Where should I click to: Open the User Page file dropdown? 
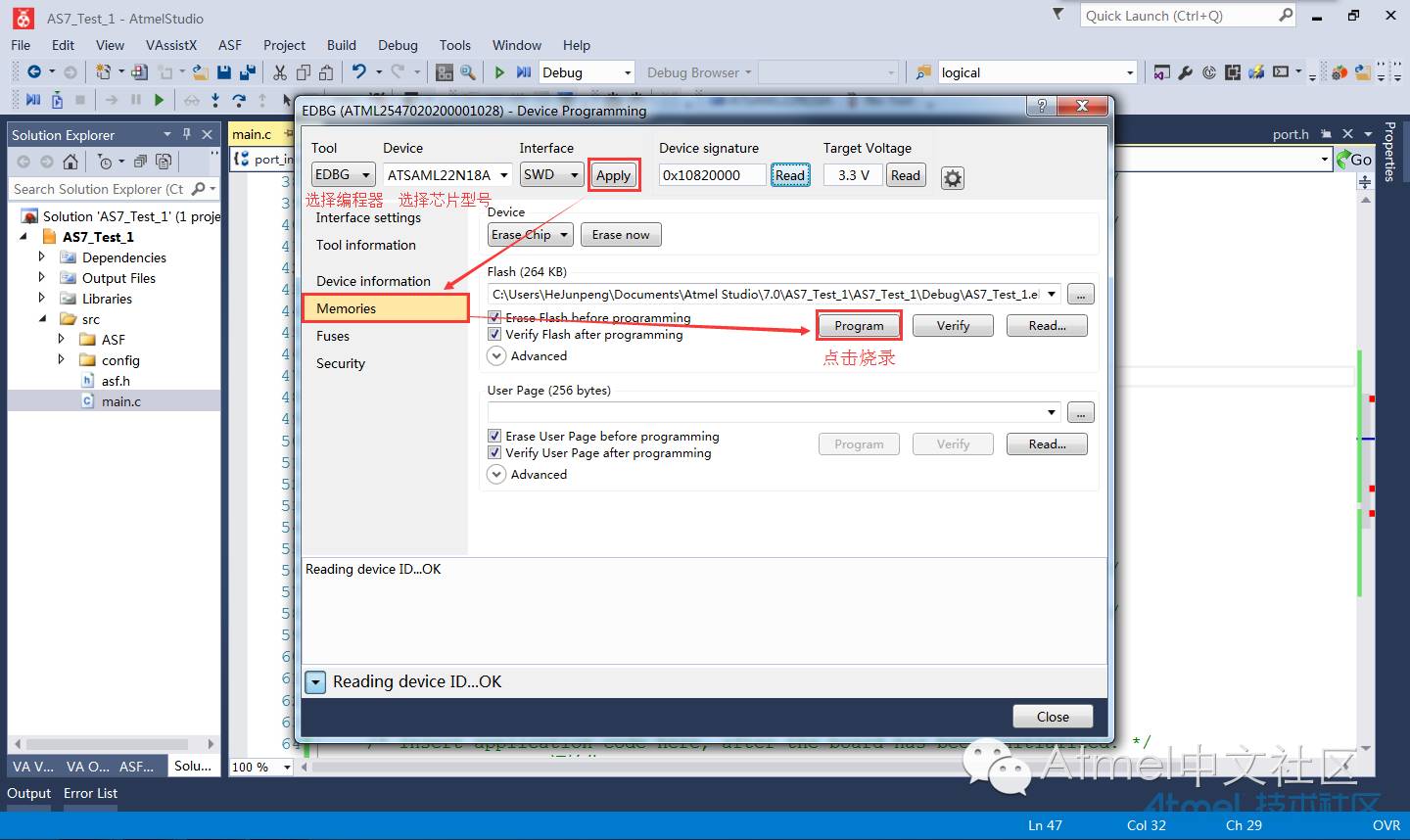point(1052,412)
